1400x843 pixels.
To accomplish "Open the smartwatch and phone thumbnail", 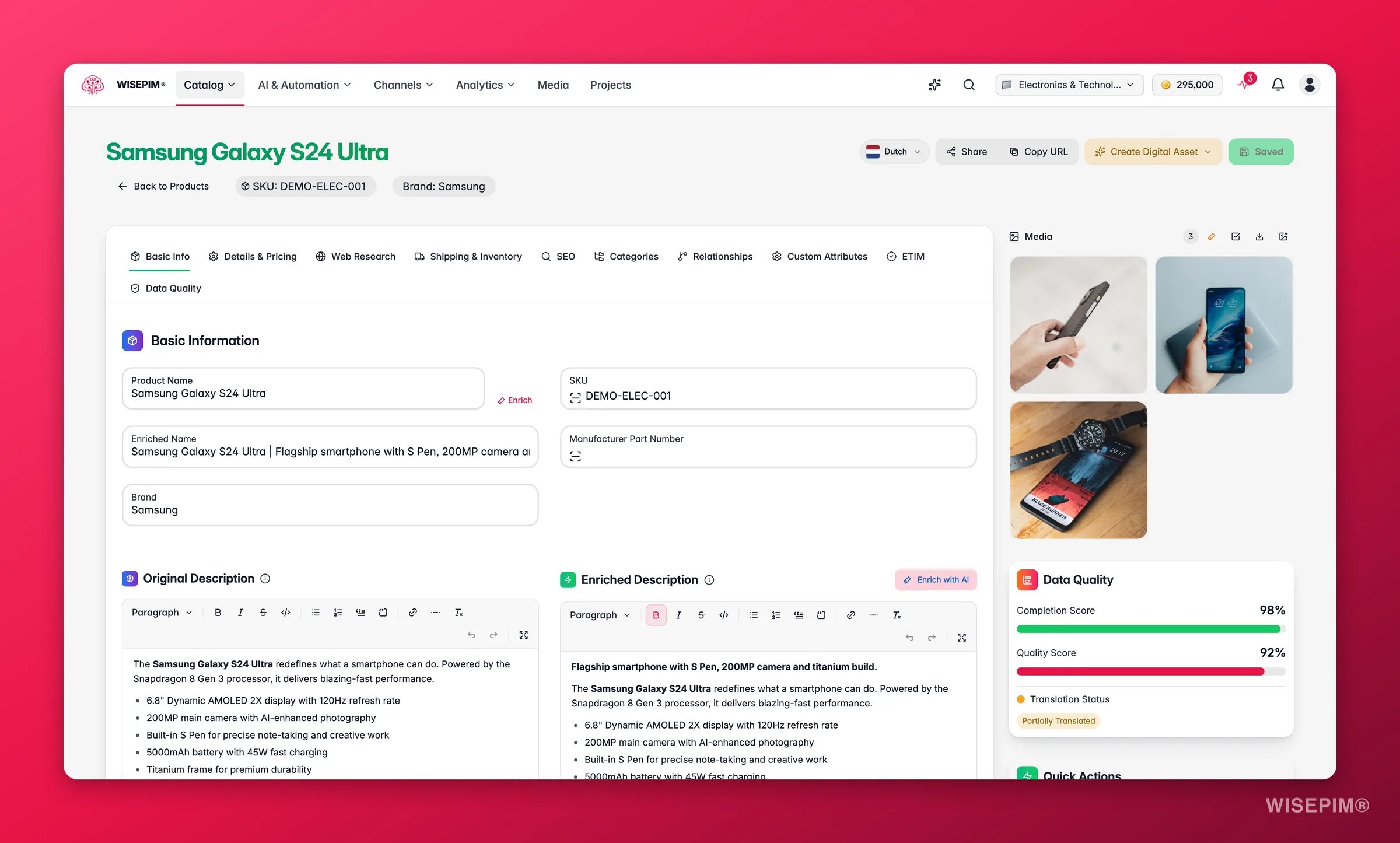I will (x=1078, y=470).
